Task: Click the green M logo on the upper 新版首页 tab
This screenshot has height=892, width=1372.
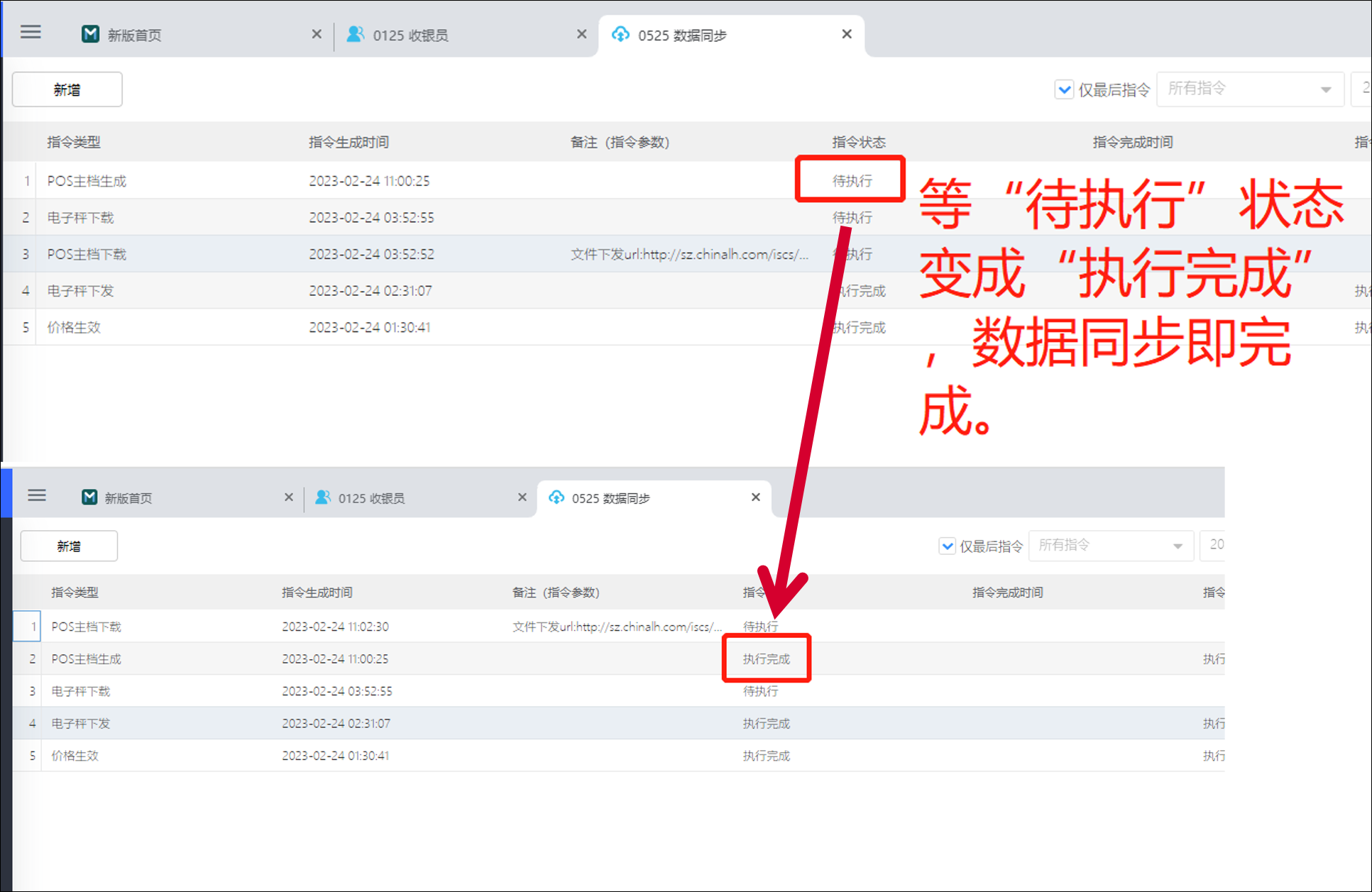Action: (x=90, y=34)
